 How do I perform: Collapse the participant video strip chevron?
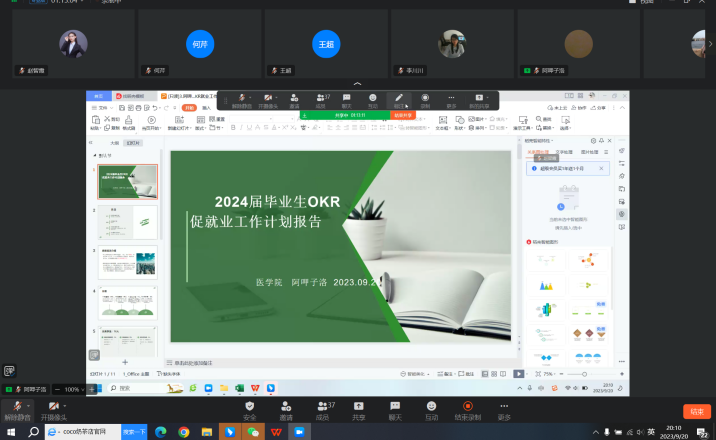click(358, 83)
